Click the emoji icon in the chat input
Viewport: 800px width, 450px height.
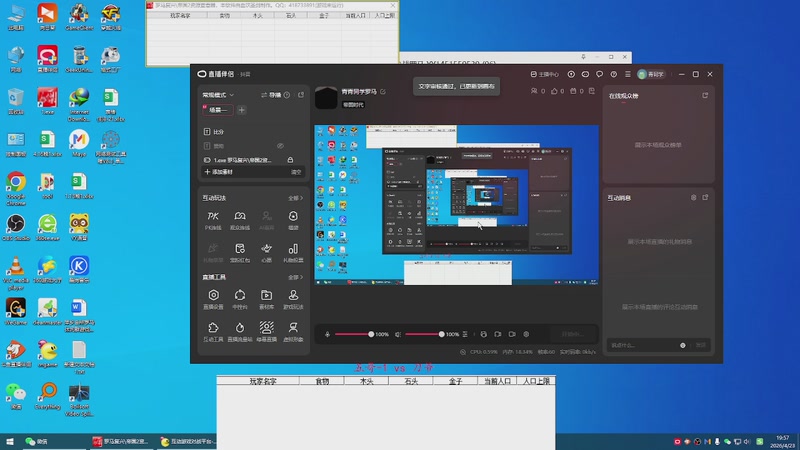[x=683, y=345]
